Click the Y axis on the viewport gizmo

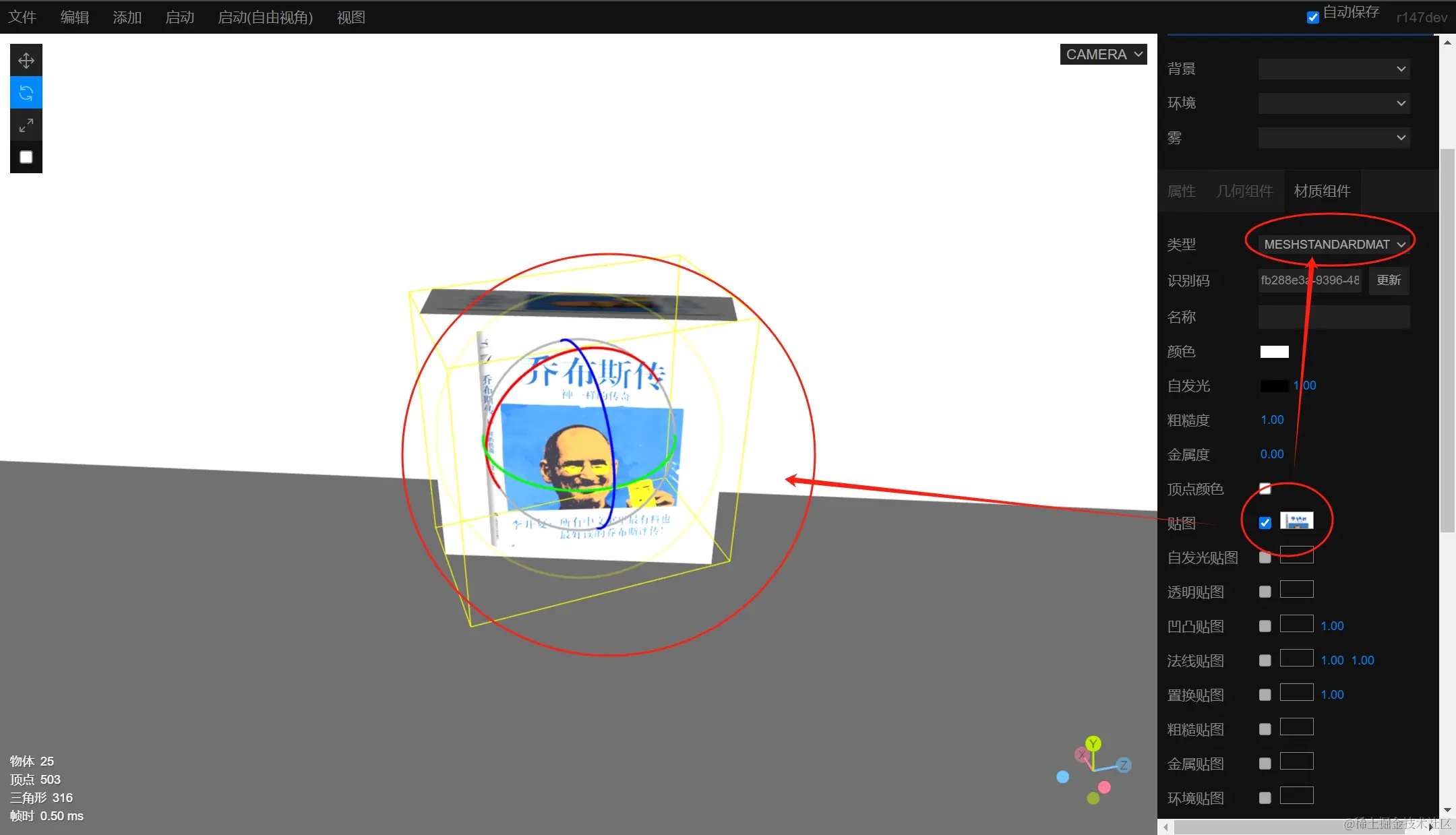(x=1093, y=743)
